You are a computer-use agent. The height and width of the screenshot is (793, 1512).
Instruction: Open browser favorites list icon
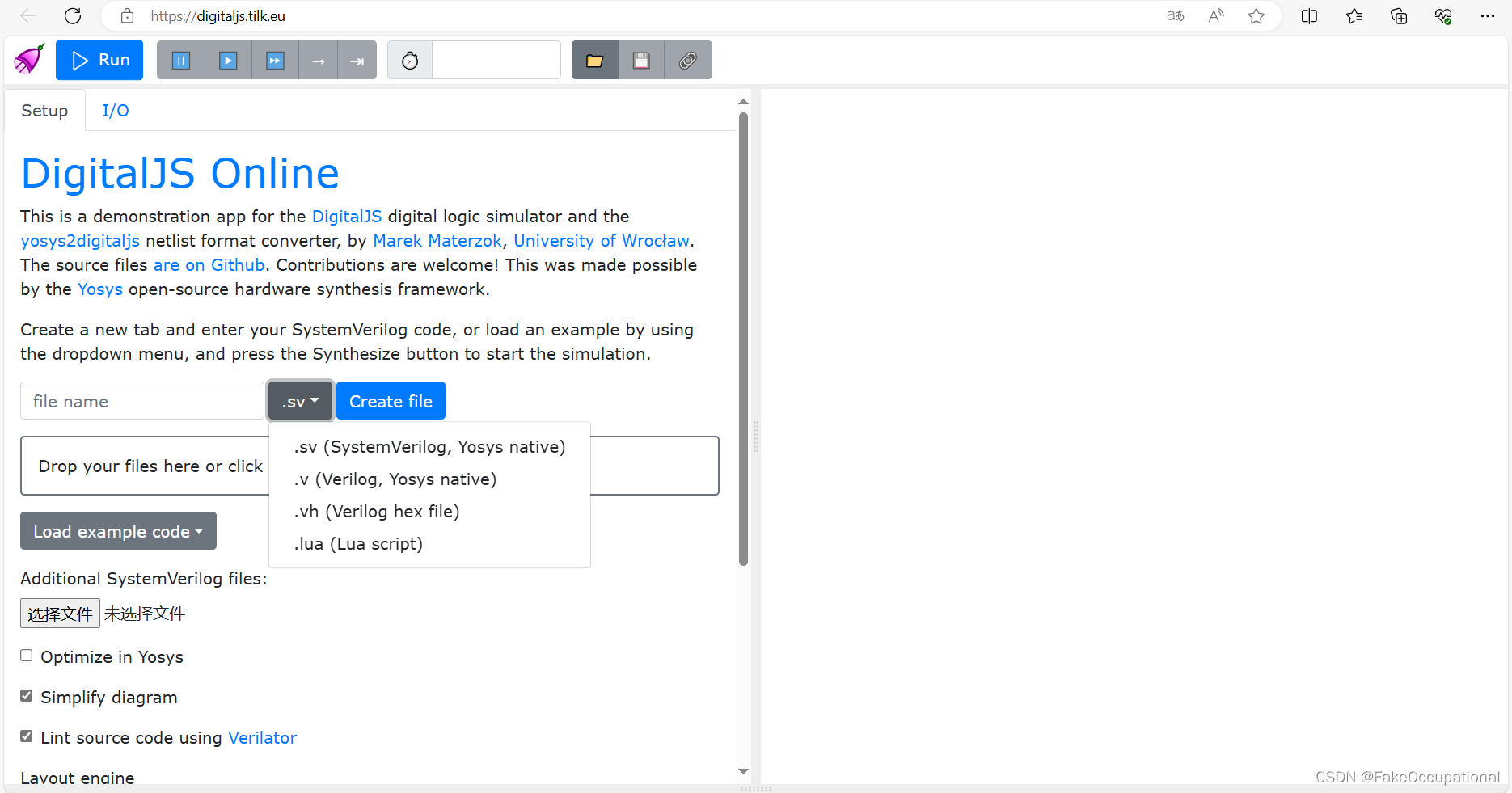click(x=1354, y=15)
